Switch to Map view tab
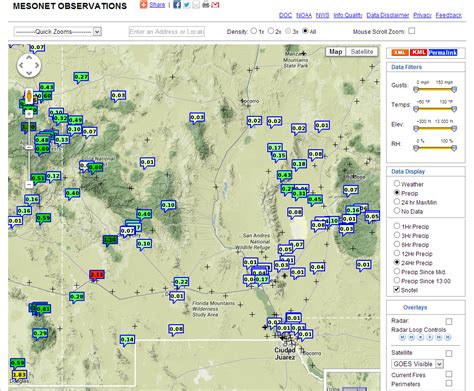Image resolution: width=474 pixels, height=391 pixels. click(x=336, y=52)
